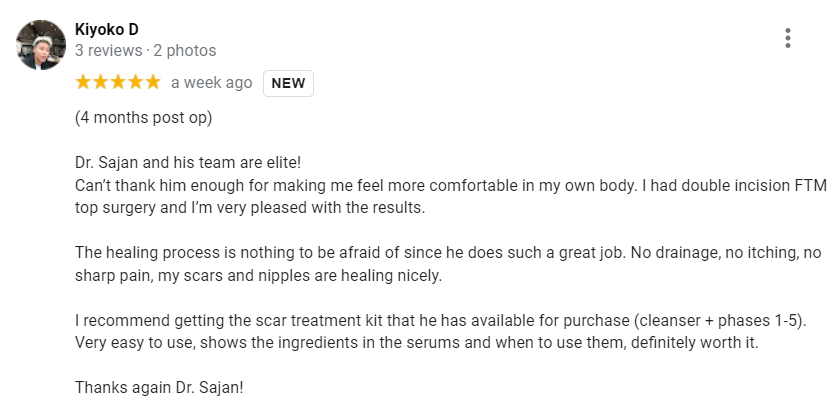Viewport: 840px width, 406px height.
Task: Open the three-dot review options menu
Action: (788, 38)
